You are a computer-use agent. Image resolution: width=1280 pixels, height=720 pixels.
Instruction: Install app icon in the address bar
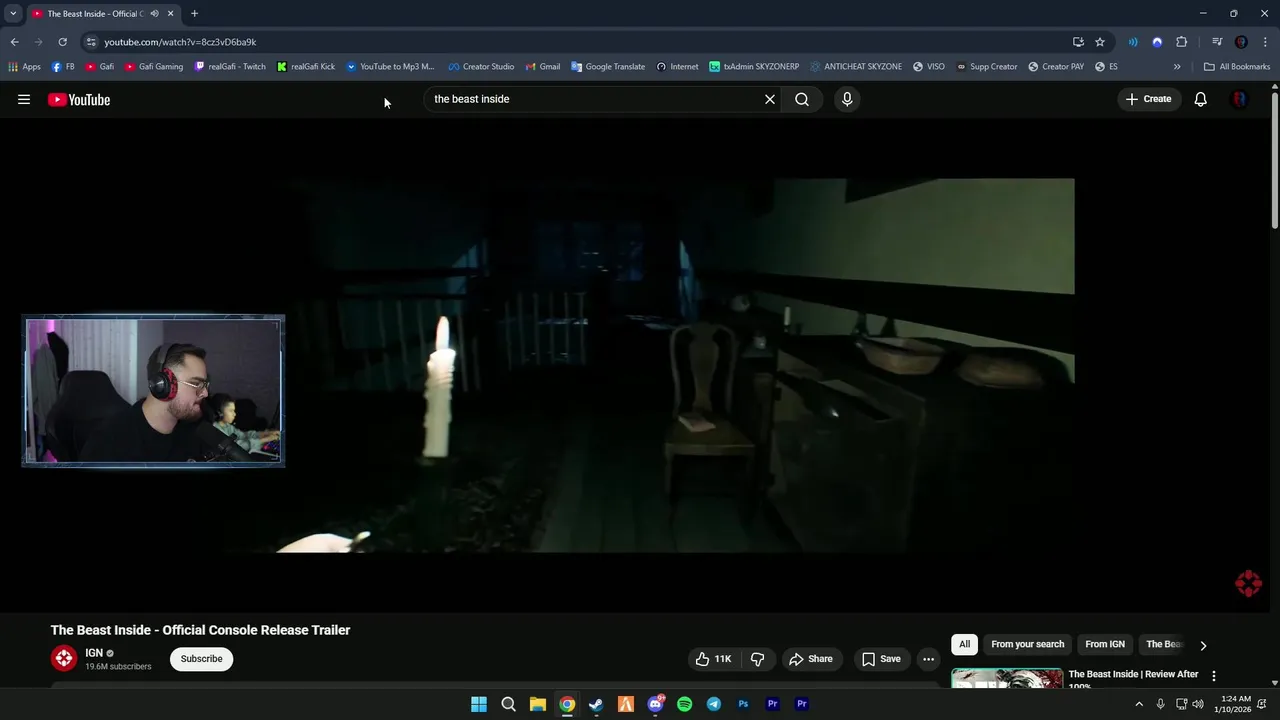tap(1078, 42)
